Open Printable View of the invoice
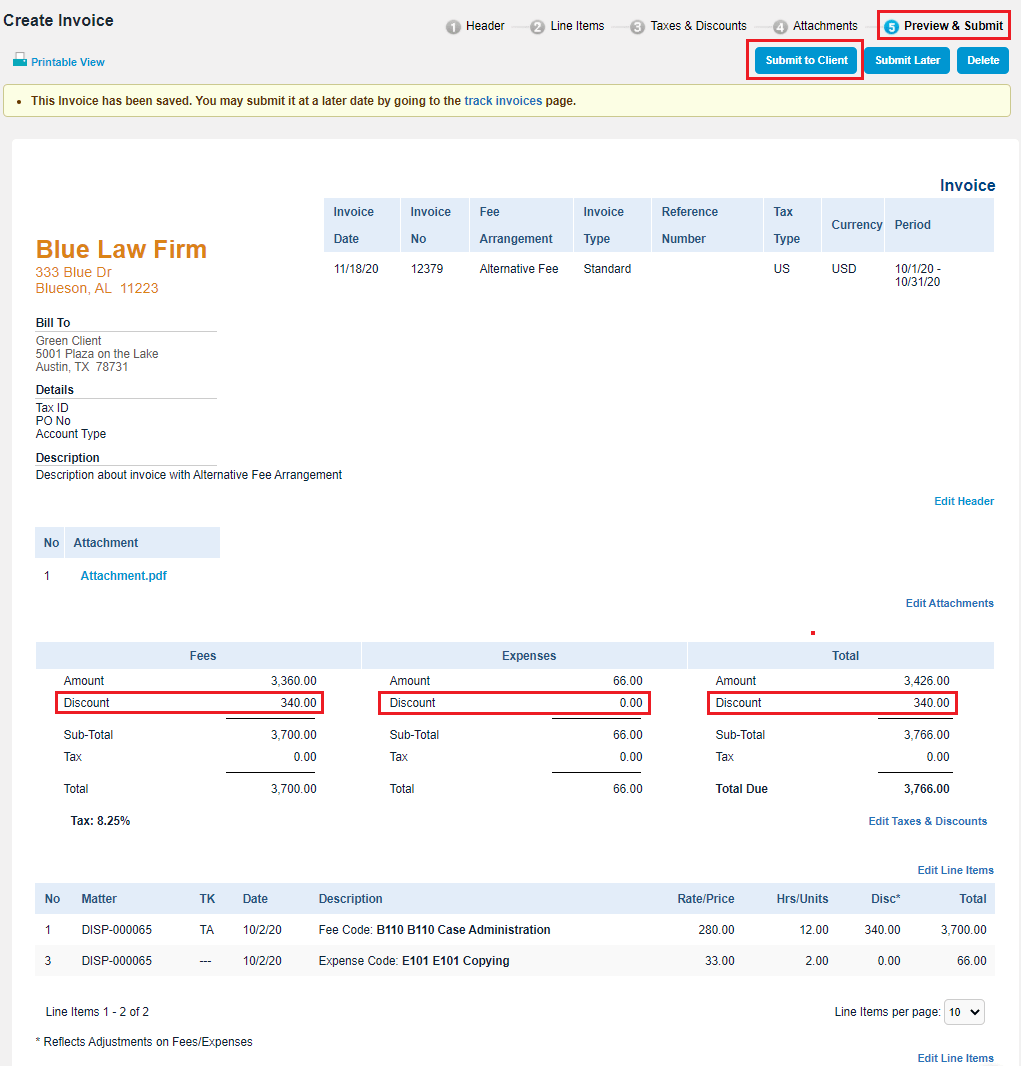 [x=67, y=61]
